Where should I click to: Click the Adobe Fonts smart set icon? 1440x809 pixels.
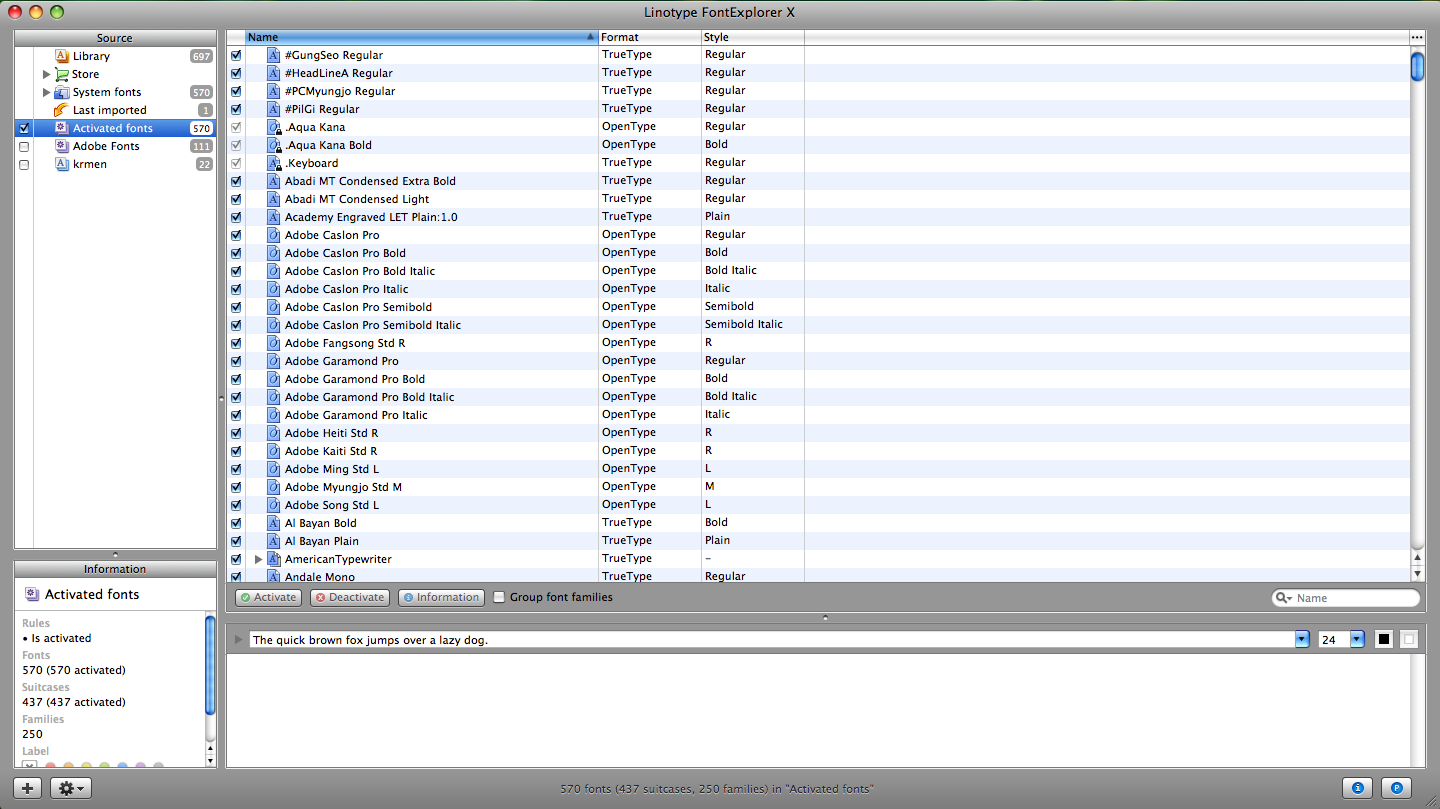click(x=62, y=146)
